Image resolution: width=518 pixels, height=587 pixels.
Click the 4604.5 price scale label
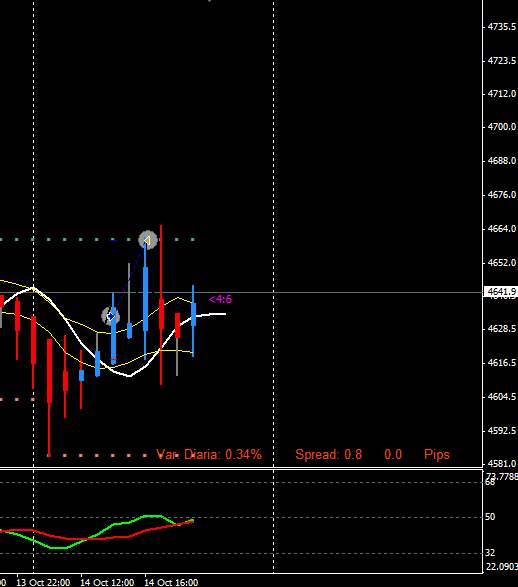tap(502, 396)
